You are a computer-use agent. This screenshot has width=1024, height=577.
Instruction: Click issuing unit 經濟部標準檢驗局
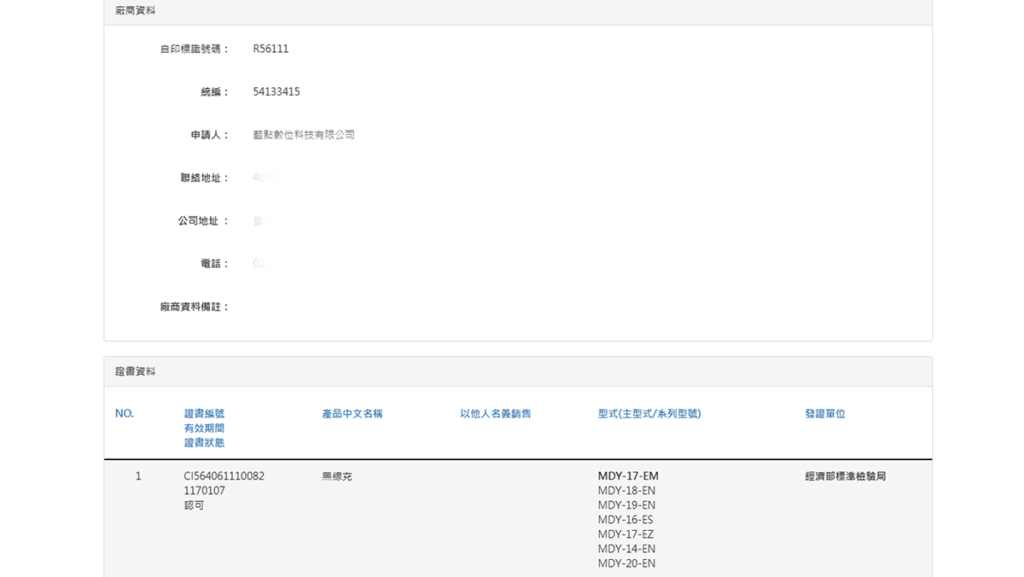click(845, 477)
